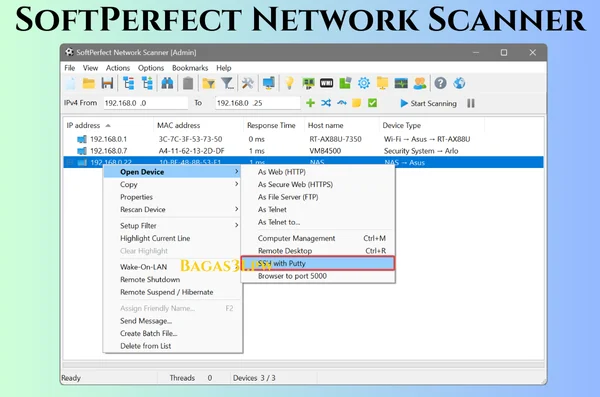The height and width of the screenshot is (397, 600).
Task: Select the 192.168.0.7 row
Action: [303, 151]
